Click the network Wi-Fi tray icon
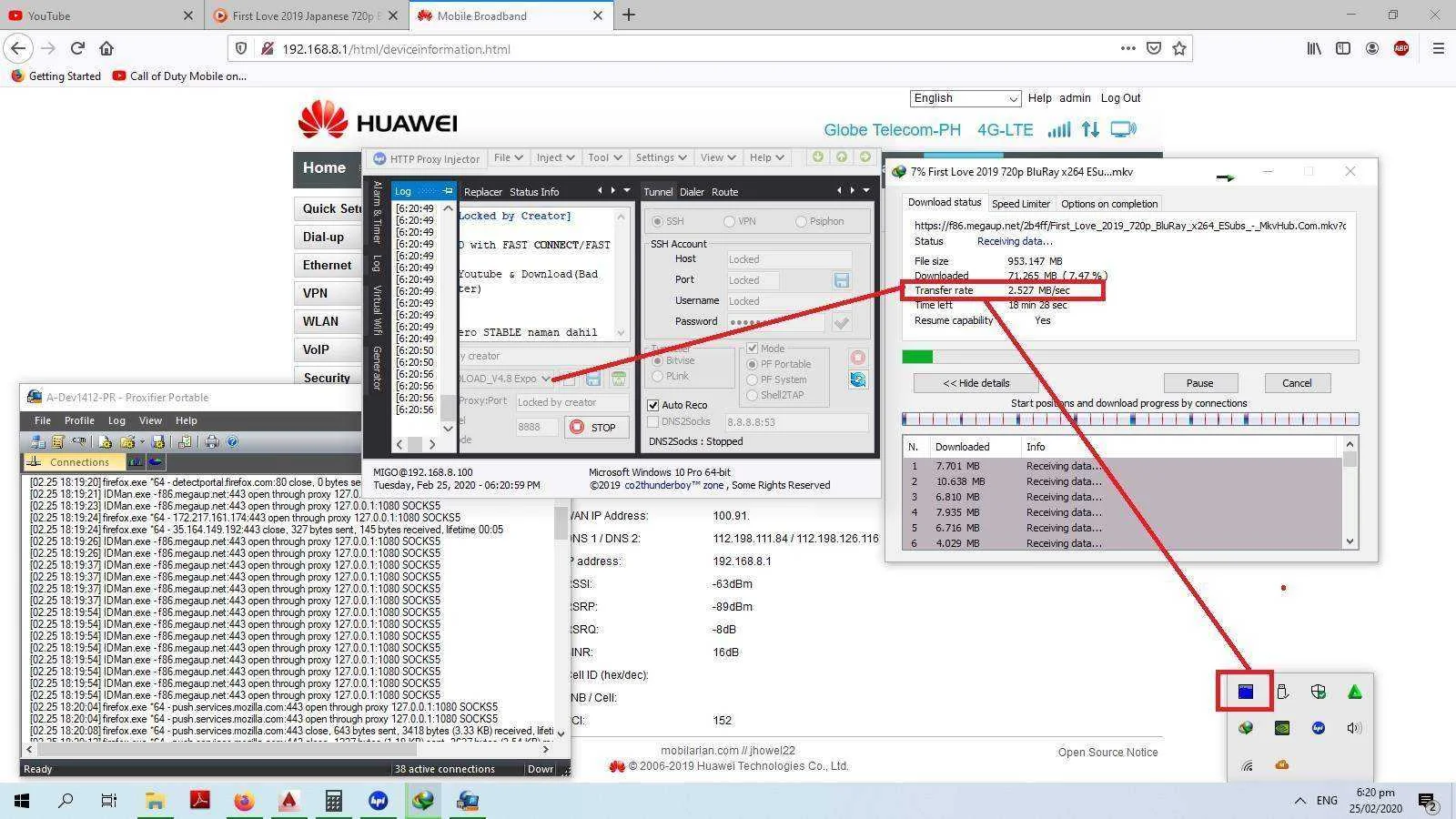Screen dimensions: 1456x819 click(1246, 765)
